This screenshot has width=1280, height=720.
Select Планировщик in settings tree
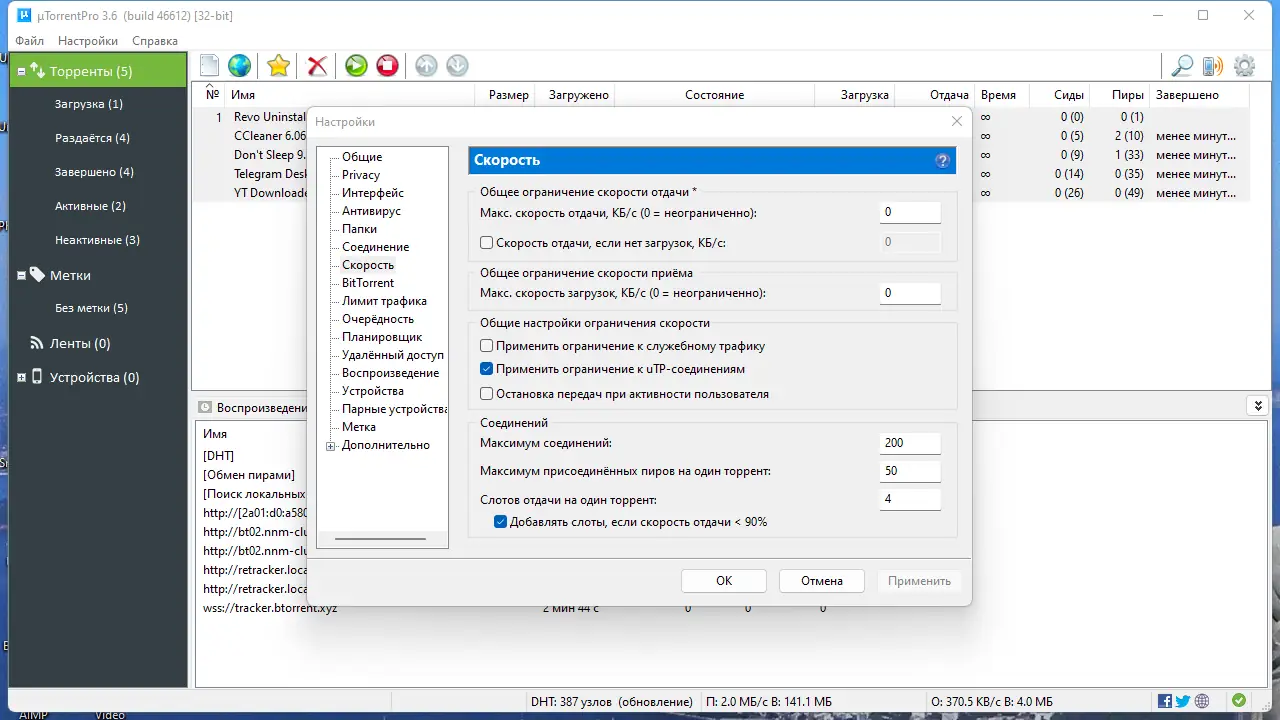[x=382, y=337]
